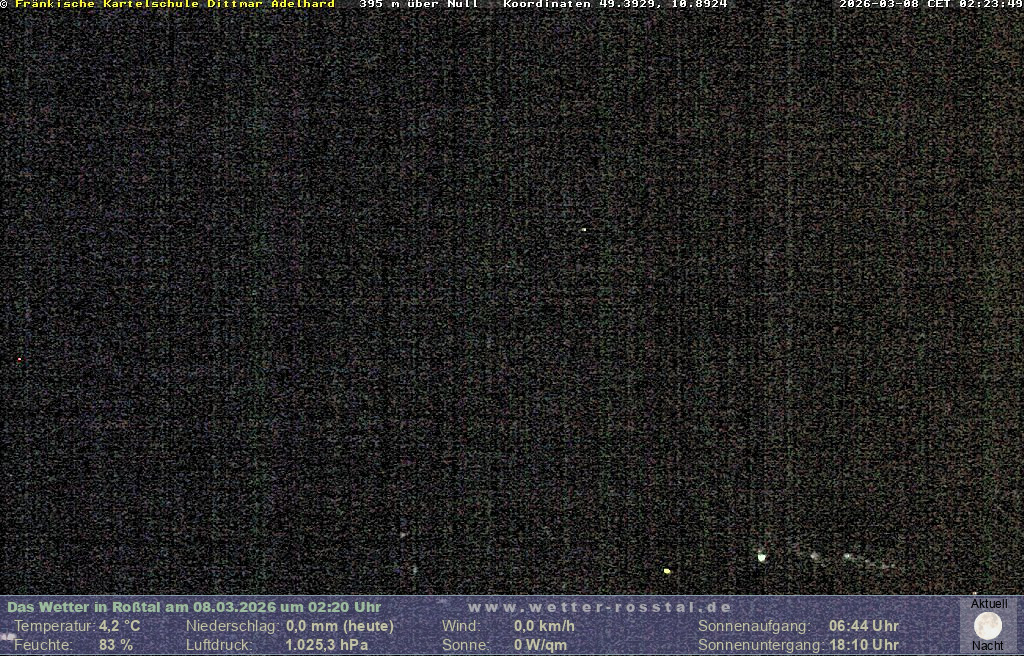Click the Sonnenaufgang 06:44 Uhr time
This screenshot has width=1024, height=656.
click(864, 626)
